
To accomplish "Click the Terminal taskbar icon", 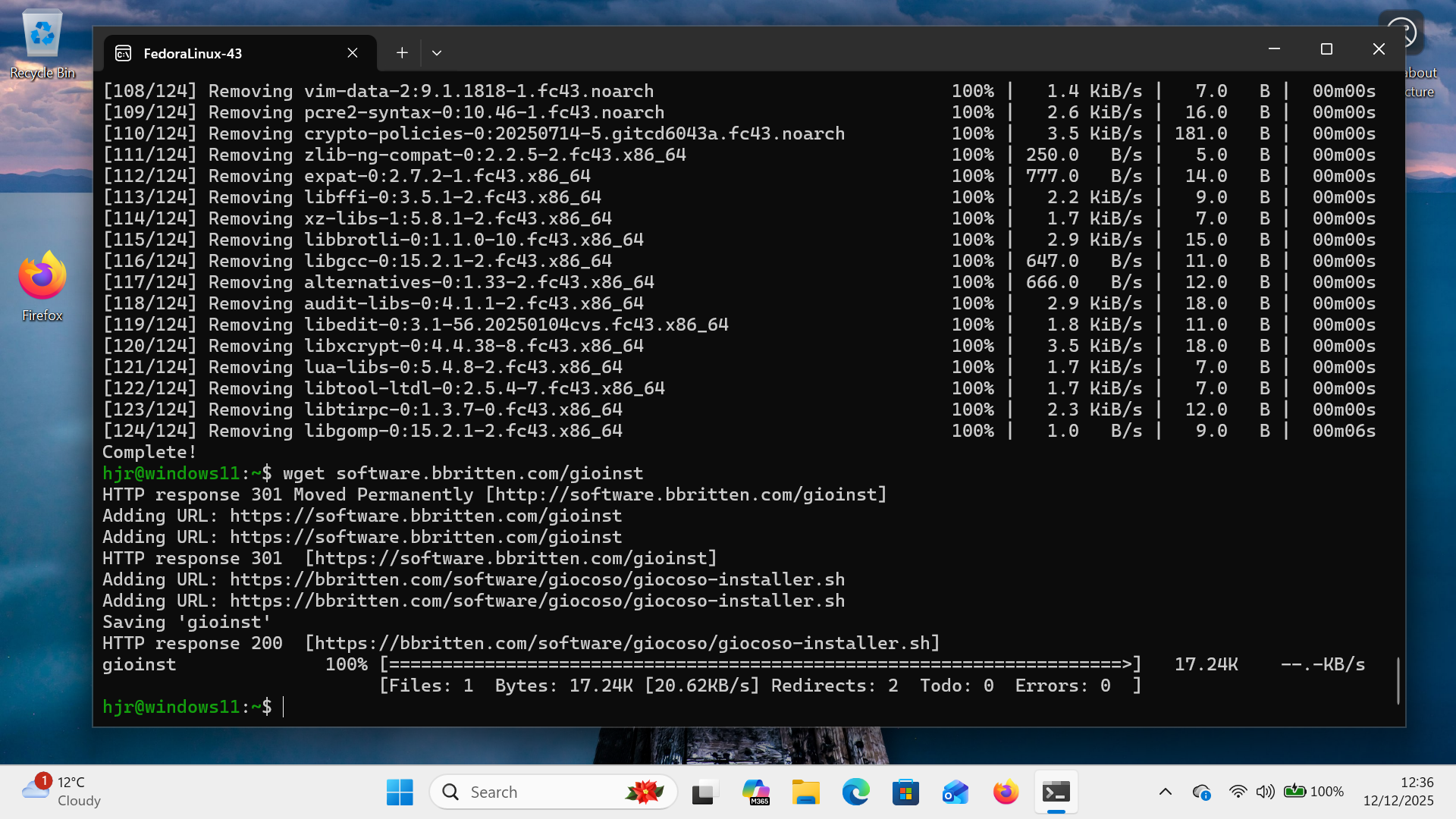I will (x=1056, y=792).
